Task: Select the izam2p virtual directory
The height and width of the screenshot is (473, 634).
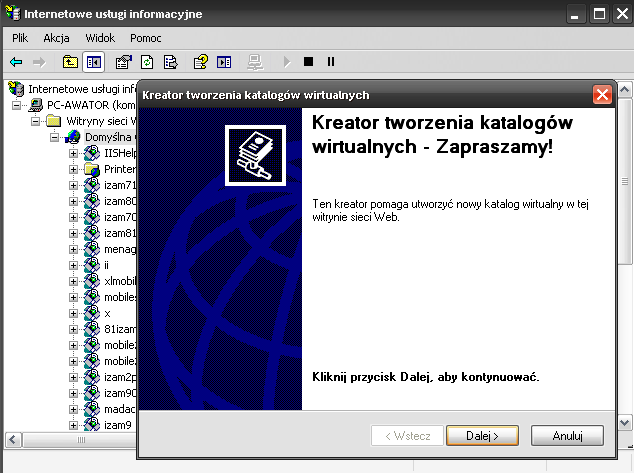Action: pos(120,377)
